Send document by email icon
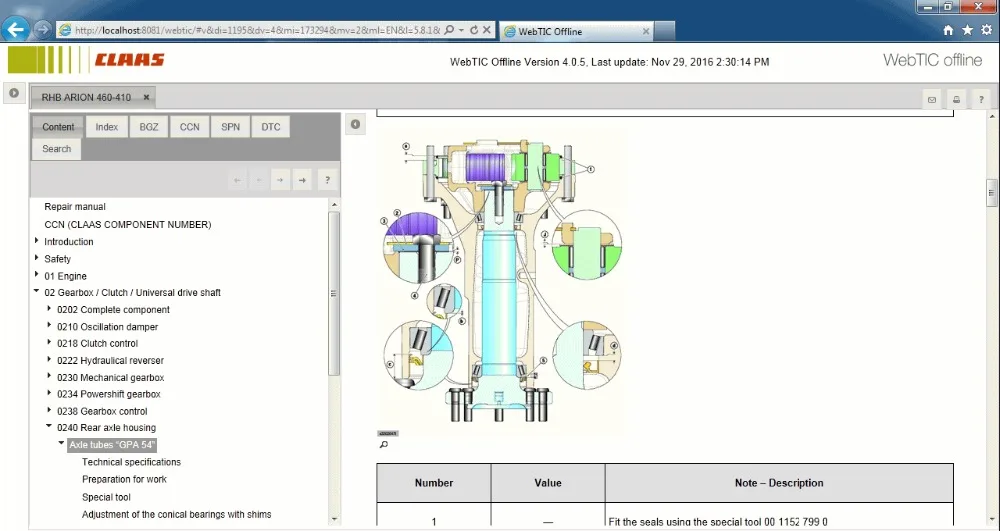The width and height of the screenshot is (1000, 531). pos(932,99)
